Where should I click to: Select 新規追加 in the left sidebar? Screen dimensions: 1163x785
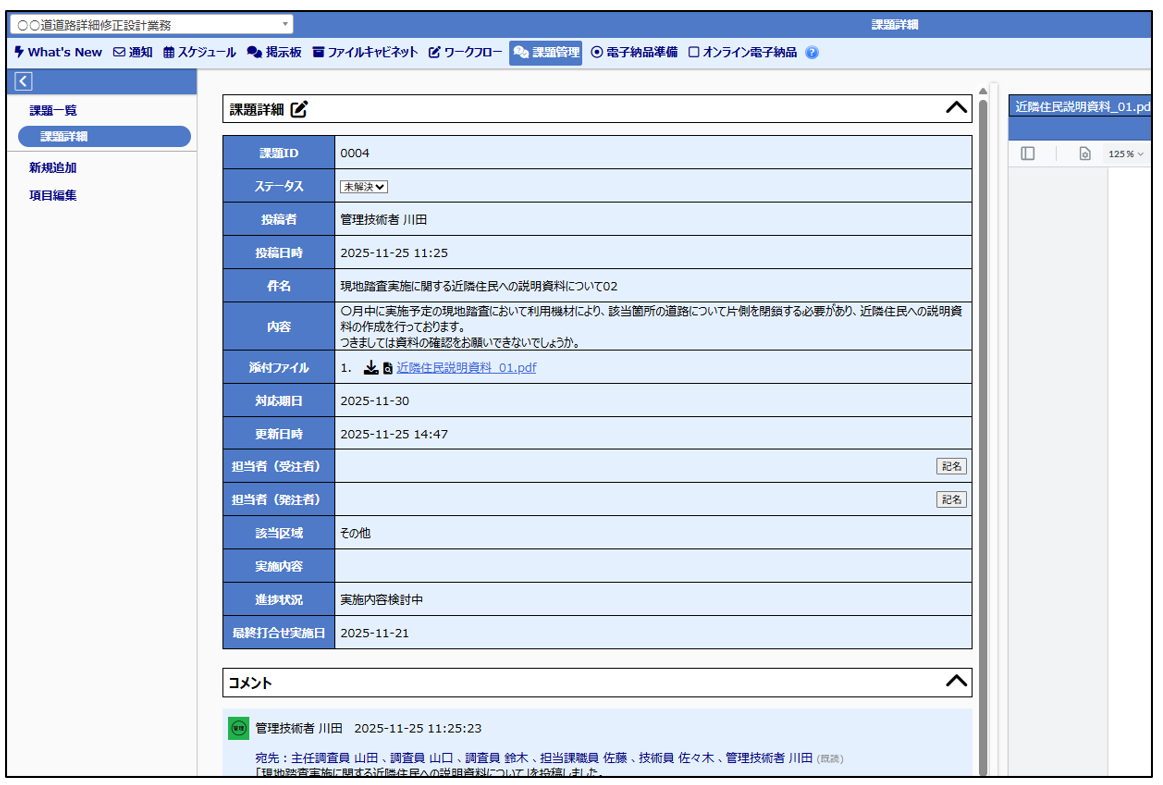[x=53, y=168]
